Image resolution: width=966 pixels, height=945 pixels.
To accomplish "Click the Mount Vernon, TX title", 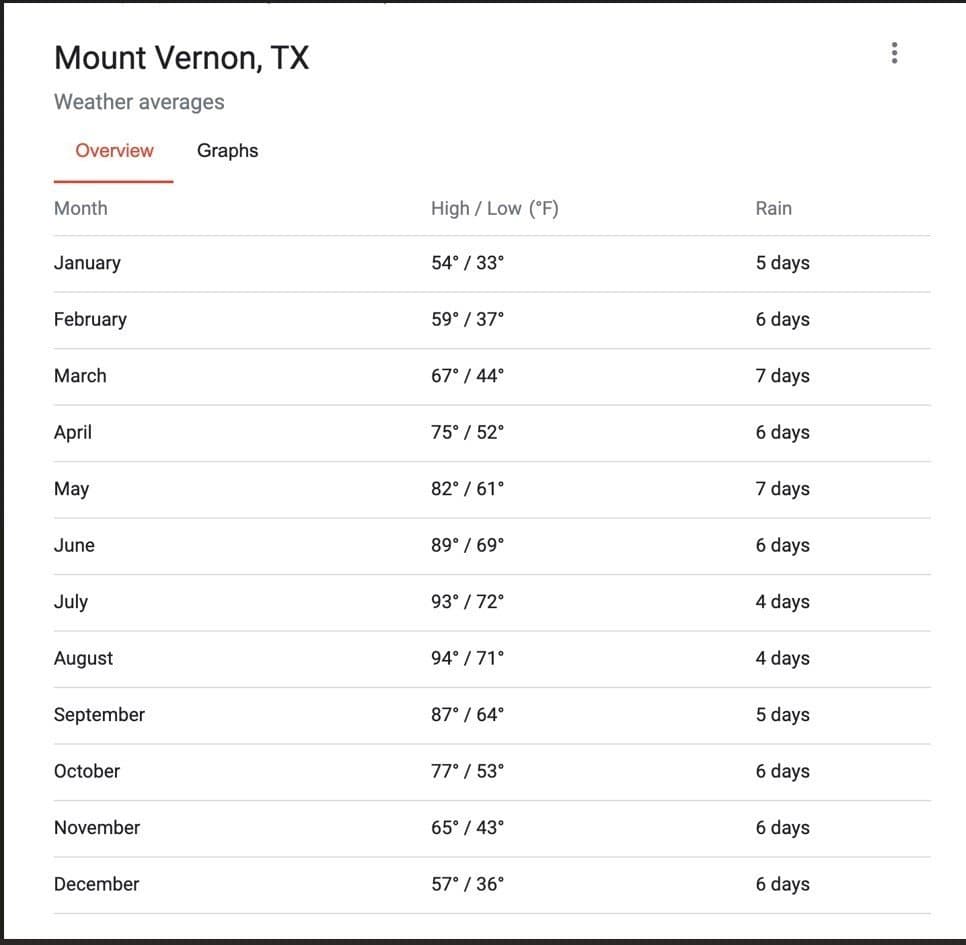I will (181, 58).
